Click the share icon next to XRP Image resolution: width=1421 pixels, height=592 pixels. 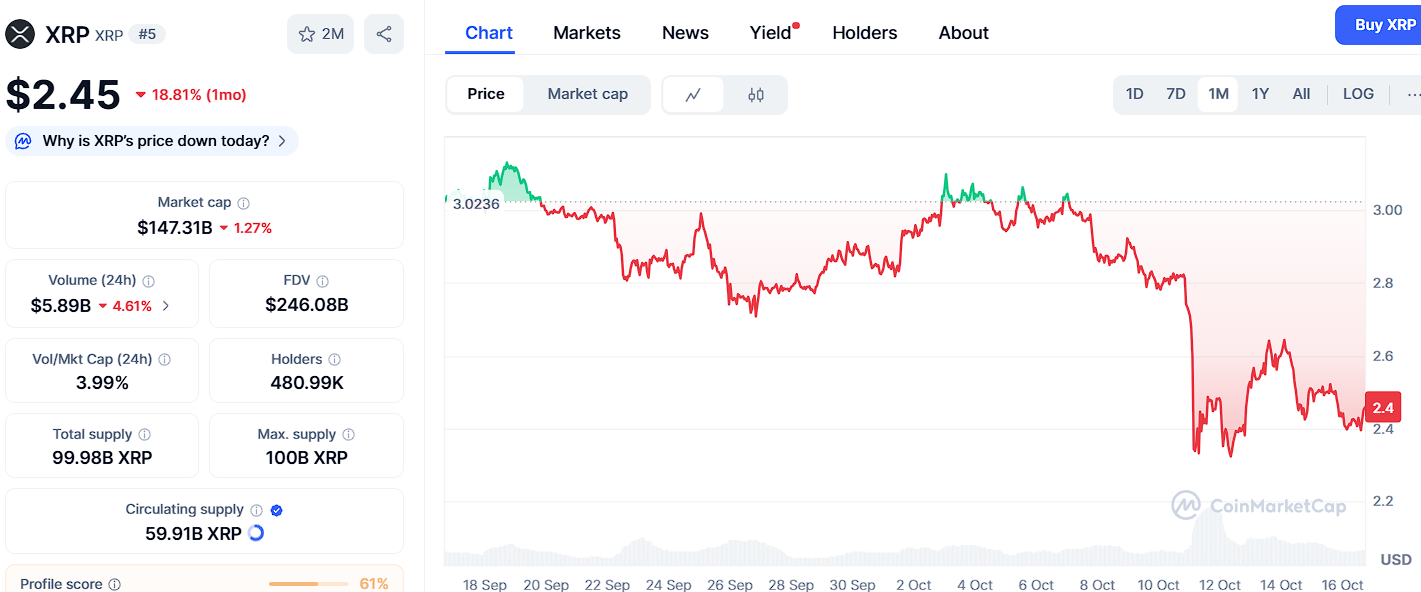click(x=384, y=34)
